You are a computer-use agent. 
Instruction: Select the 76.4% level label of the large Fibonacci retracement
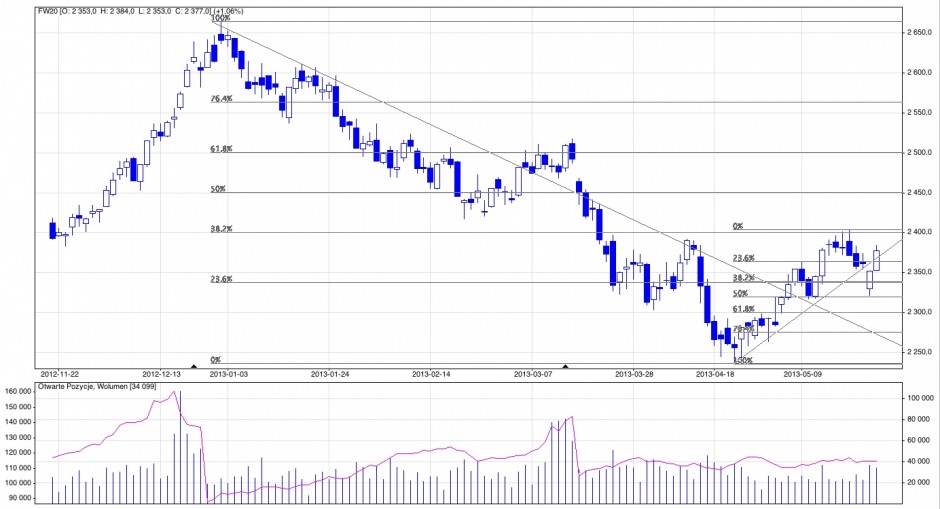tap(221, 99)
